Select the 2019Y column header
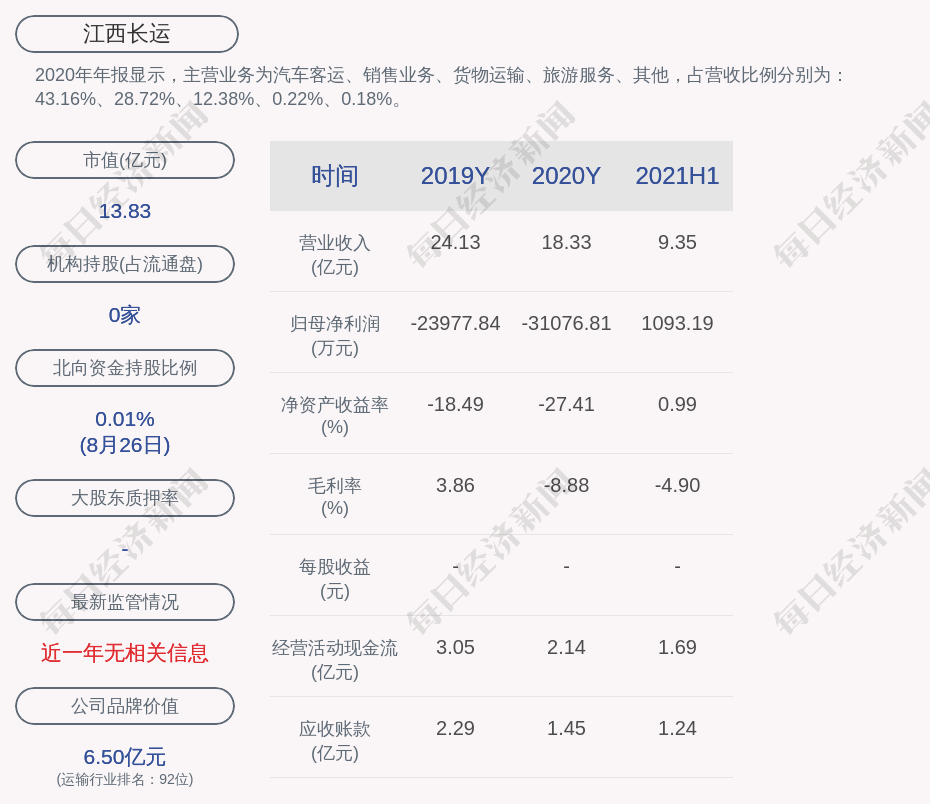Image resolution: width=930 pixels, height=804 pixels. [456, 176]
